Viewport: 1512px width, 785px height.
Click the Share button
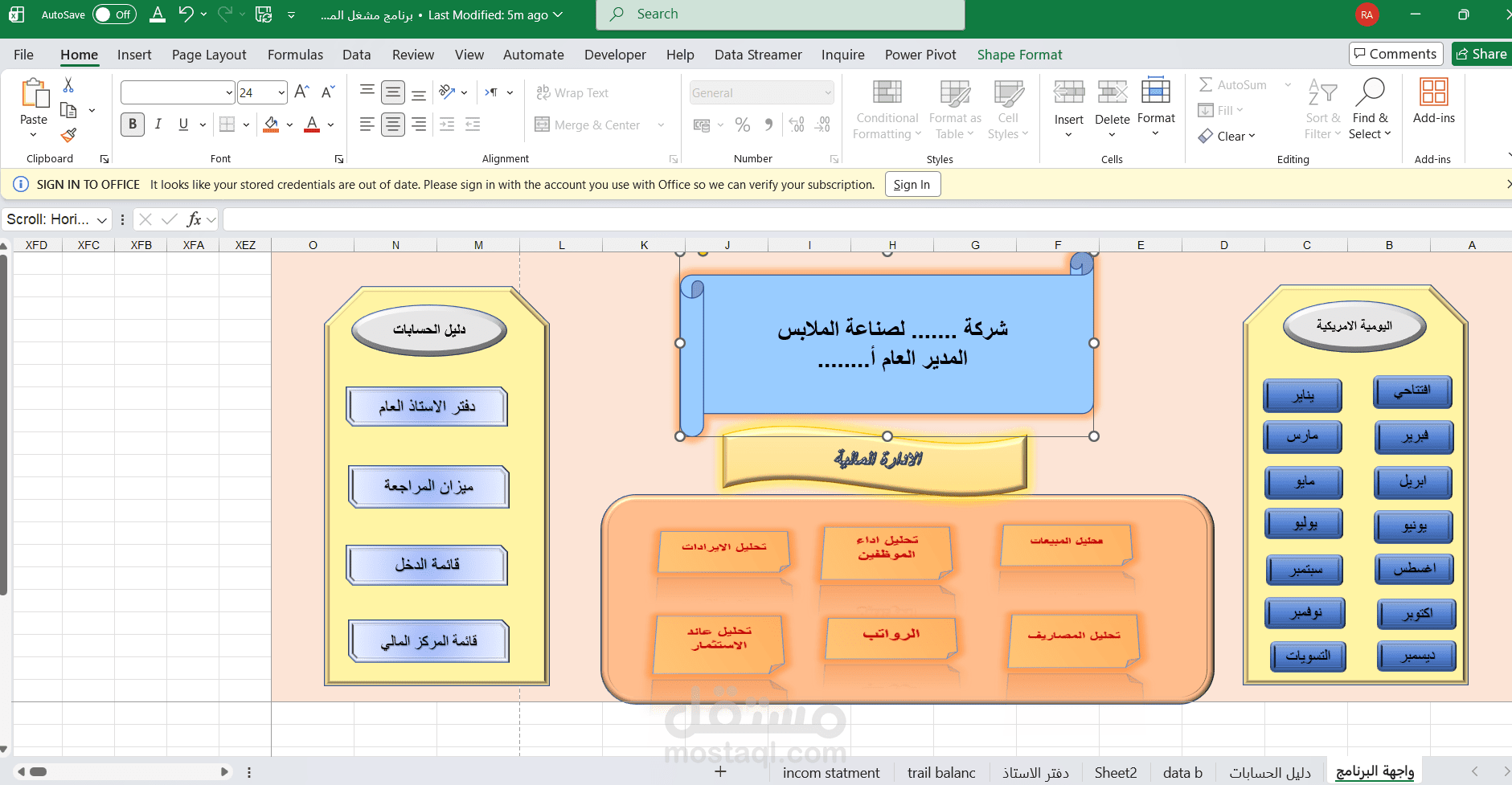(1481, 54)
